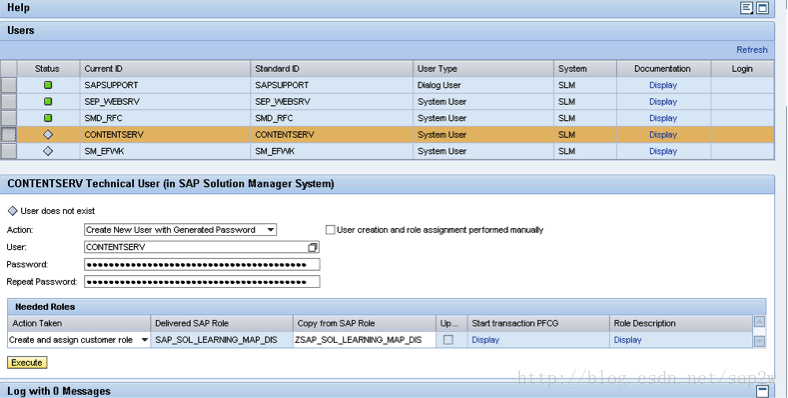Click diamond icon beside User does not exist
The width and height of the screenshot is (788, 398).
click(x=13, y=211)
